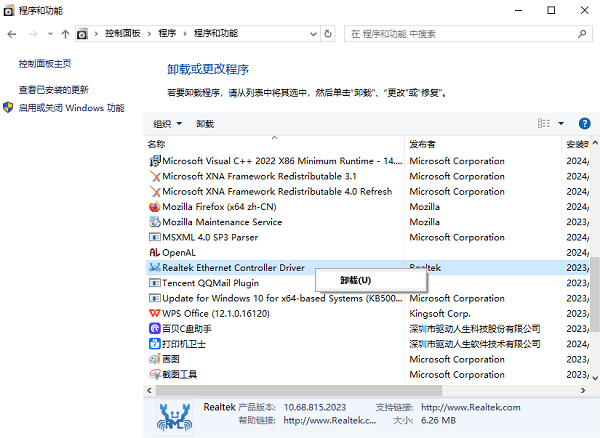This screenshot has width=600, height=438.
Task: Select the OpenAL row text
Action: coord(179,252)
